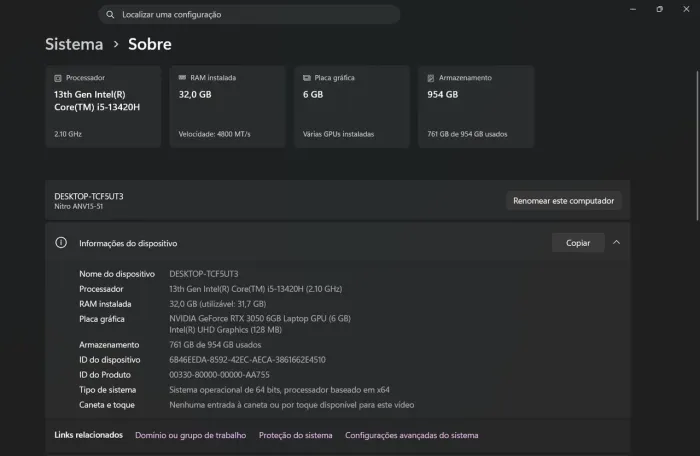Click the Processador card chip icon
Screen dimensions: 700x456
coord(58,78)
